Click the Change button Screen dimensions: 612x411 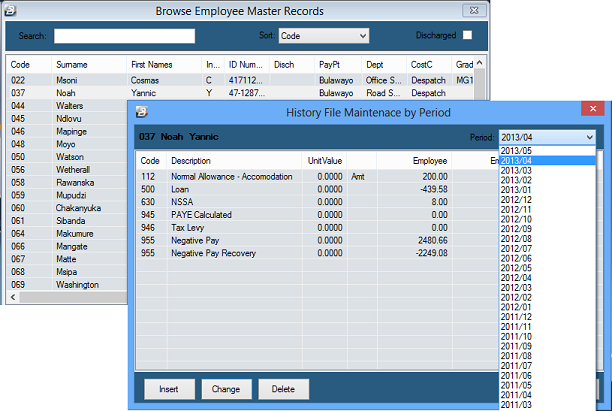tap(226, 389)
